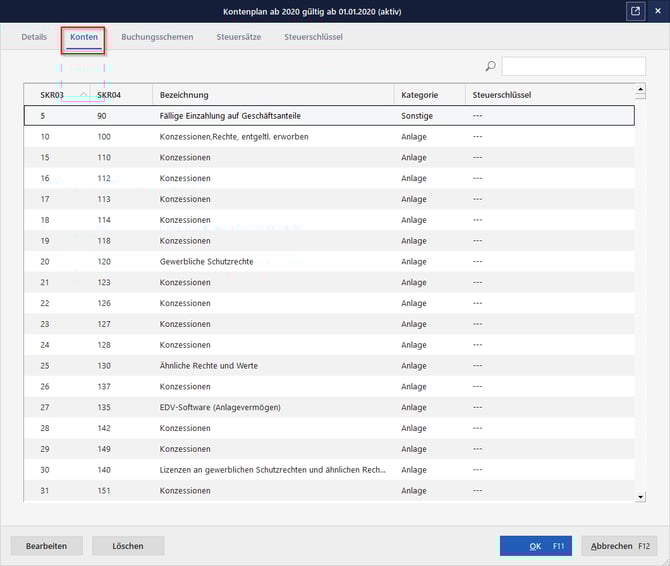Select the Konzessionen row with SKR04 128
This screenshot has width=670, height=566.
coord(329,345)
